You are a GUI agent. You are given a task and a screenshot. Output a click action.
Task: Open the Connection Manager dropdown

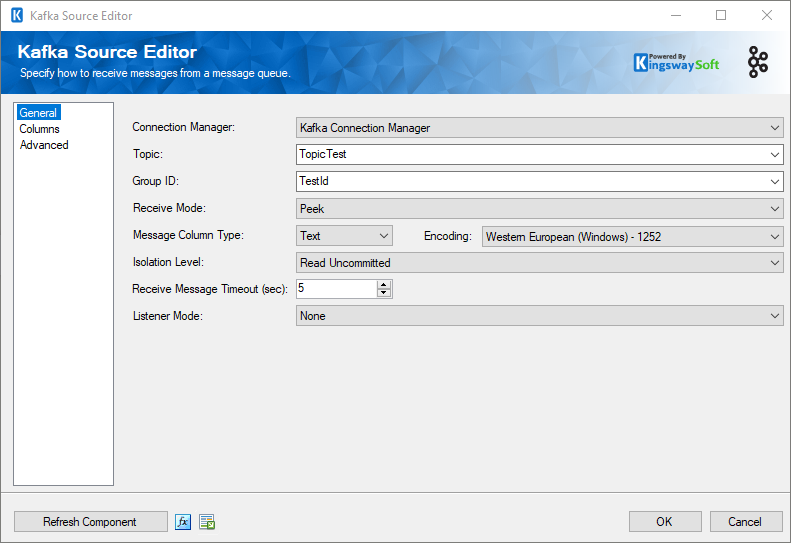[x=539, y=128]
